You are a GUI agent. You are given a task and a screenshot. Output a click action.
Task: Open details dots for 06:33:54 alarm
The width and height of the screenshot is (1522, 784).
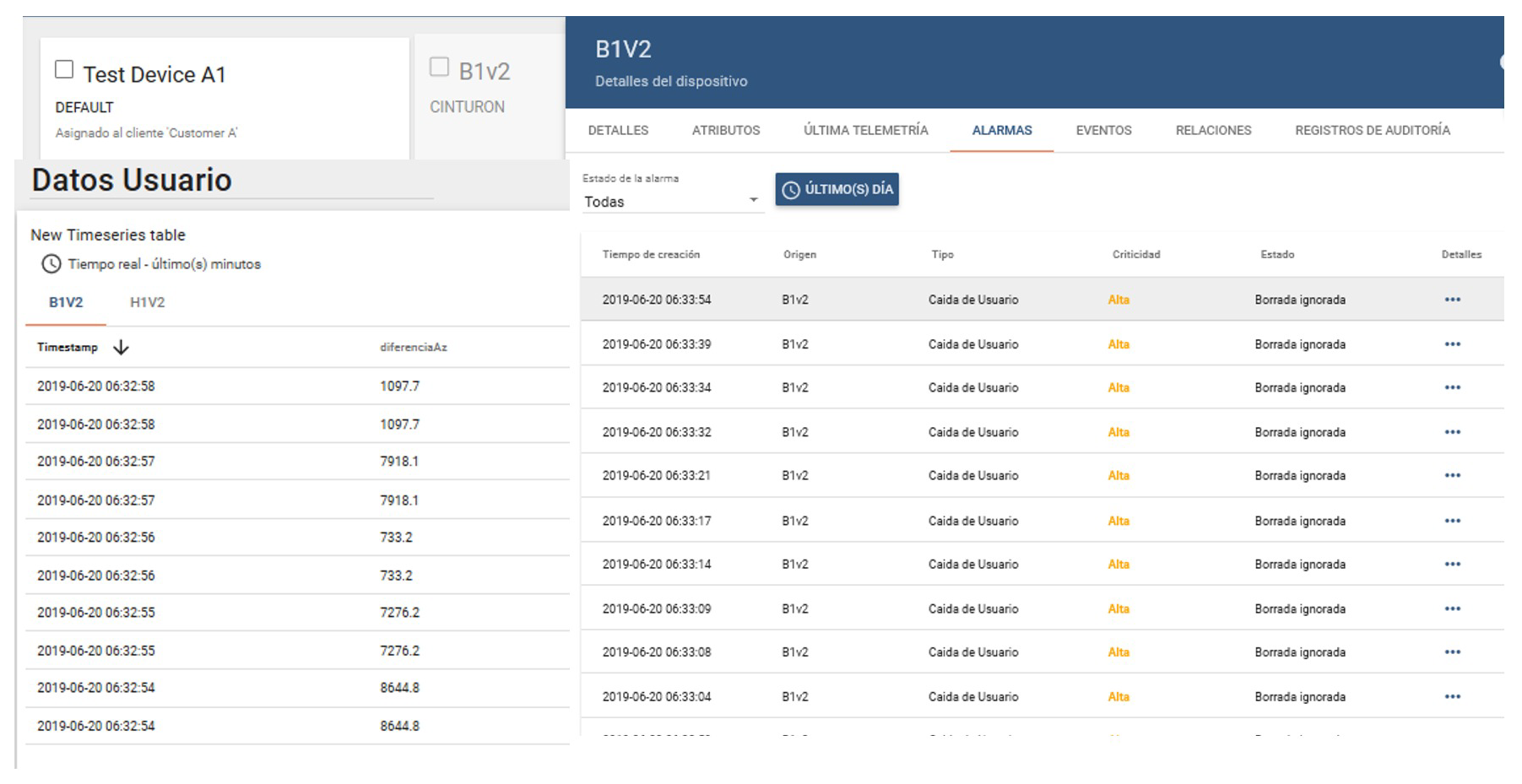click(1452, 300)
